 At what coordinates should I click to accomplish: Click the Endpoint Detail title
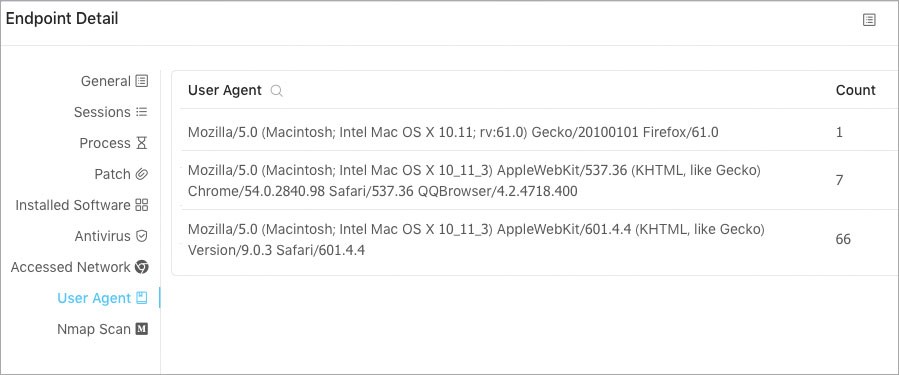point(62,19)
